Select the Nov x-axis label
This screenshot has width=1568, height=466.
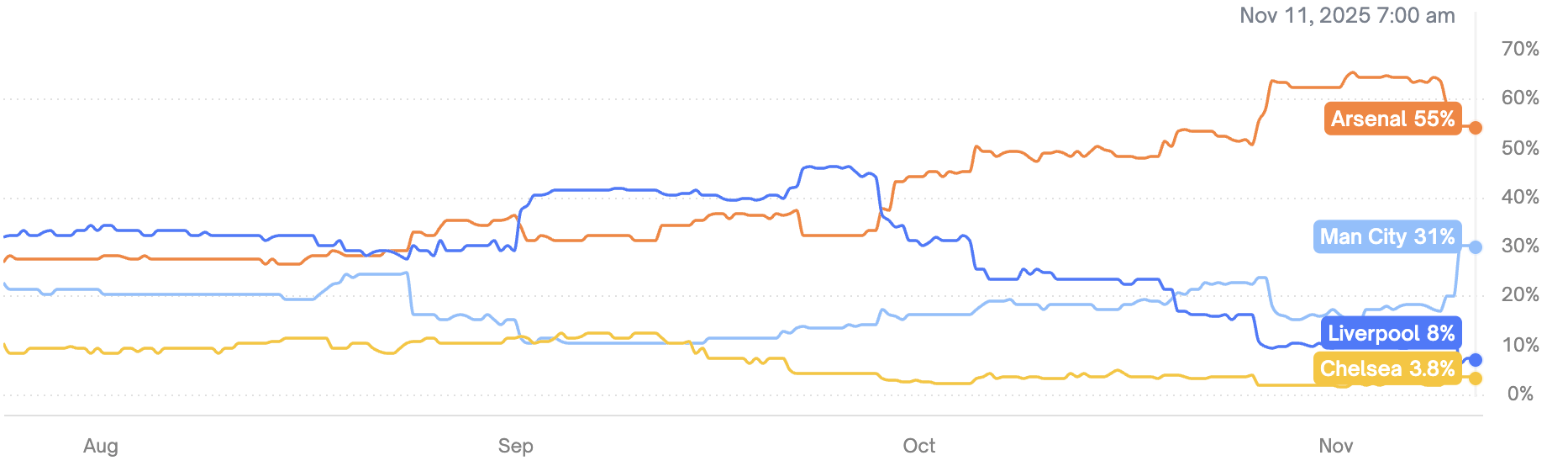1336,446
